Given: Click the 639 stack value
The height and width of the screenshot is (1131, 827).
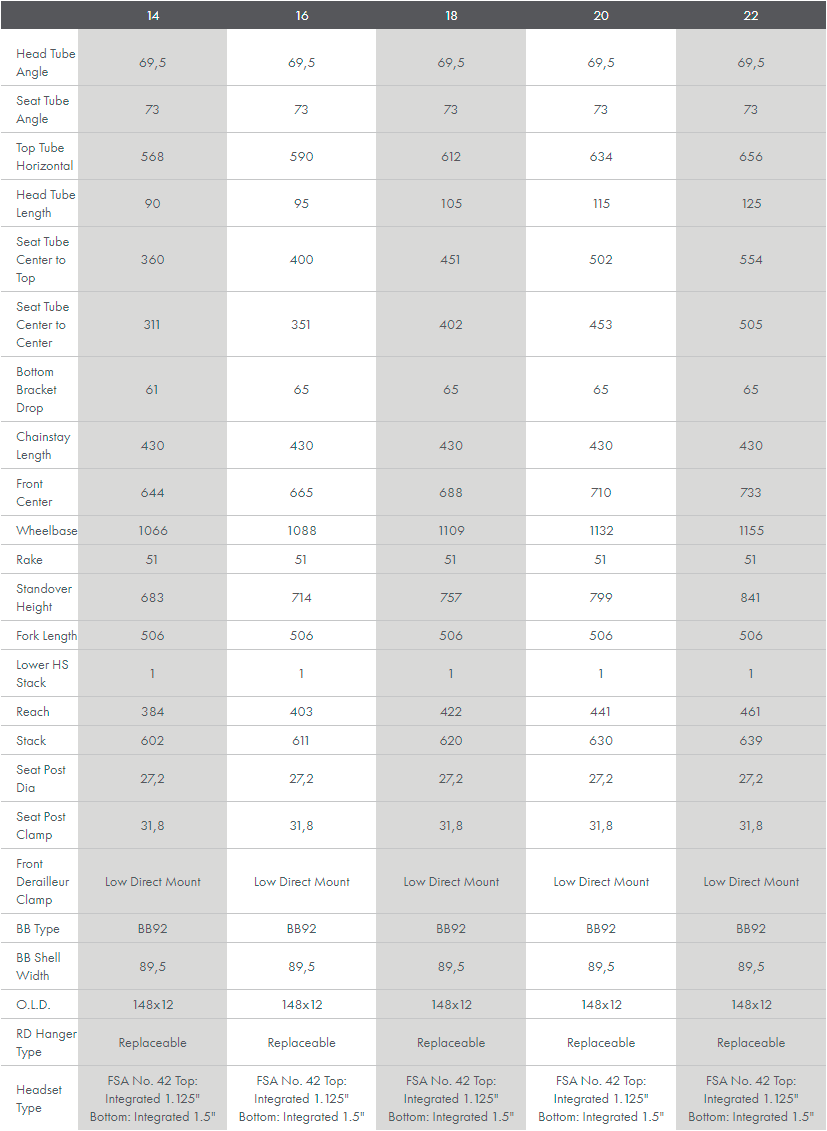Looking at the screenshot, I should pyautogui.click(x=751, y=741).
